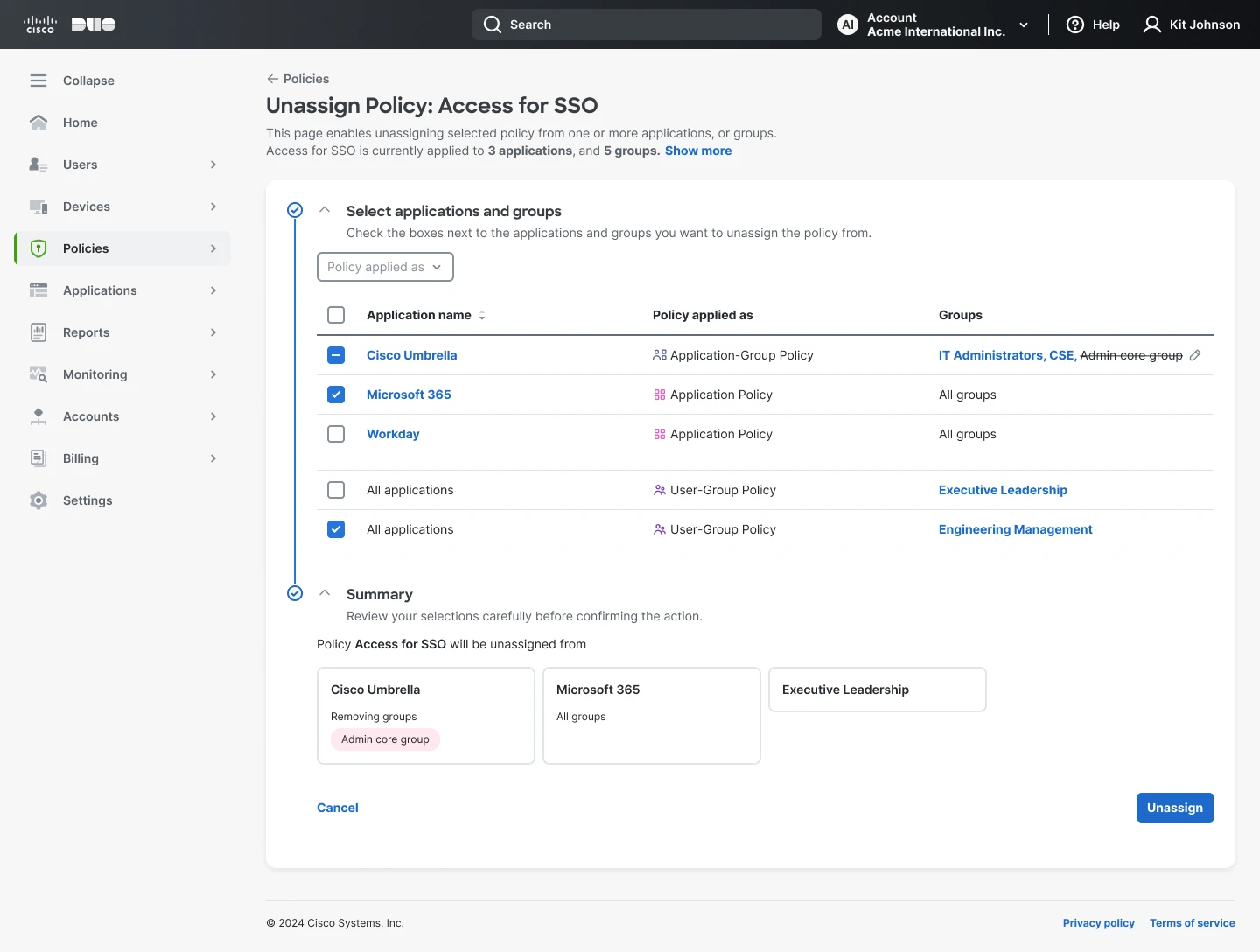Click the Unassign button
The image size is (1260, 952).
(x=1174, y=808)
